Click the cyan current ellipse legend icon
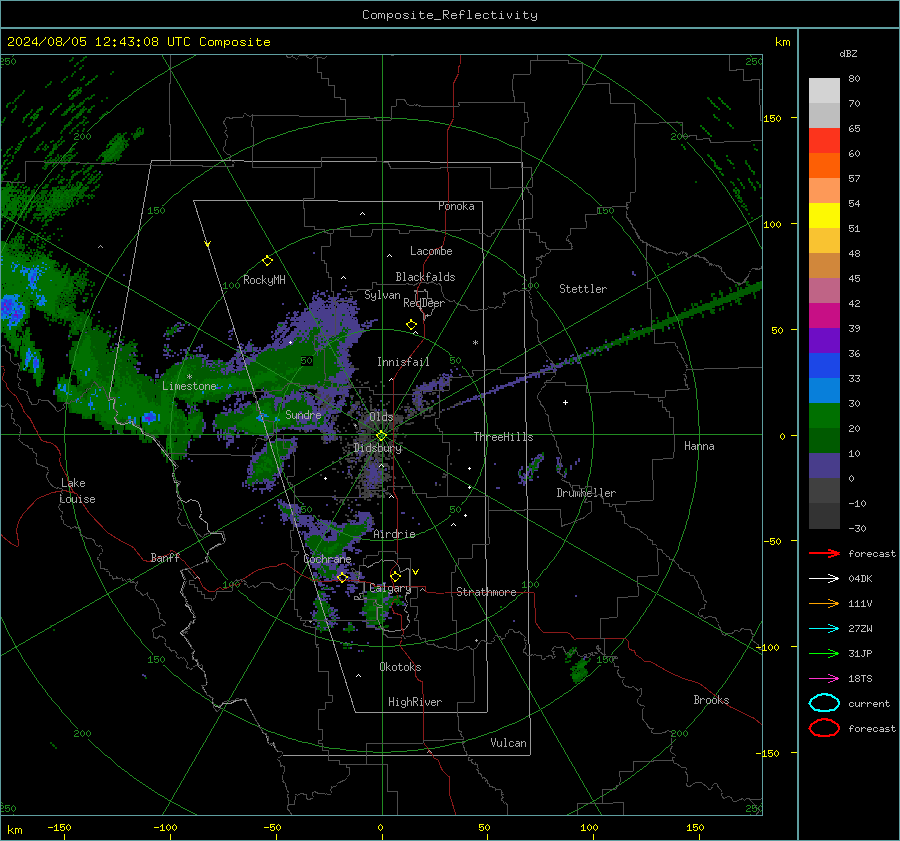 (824, 703)
